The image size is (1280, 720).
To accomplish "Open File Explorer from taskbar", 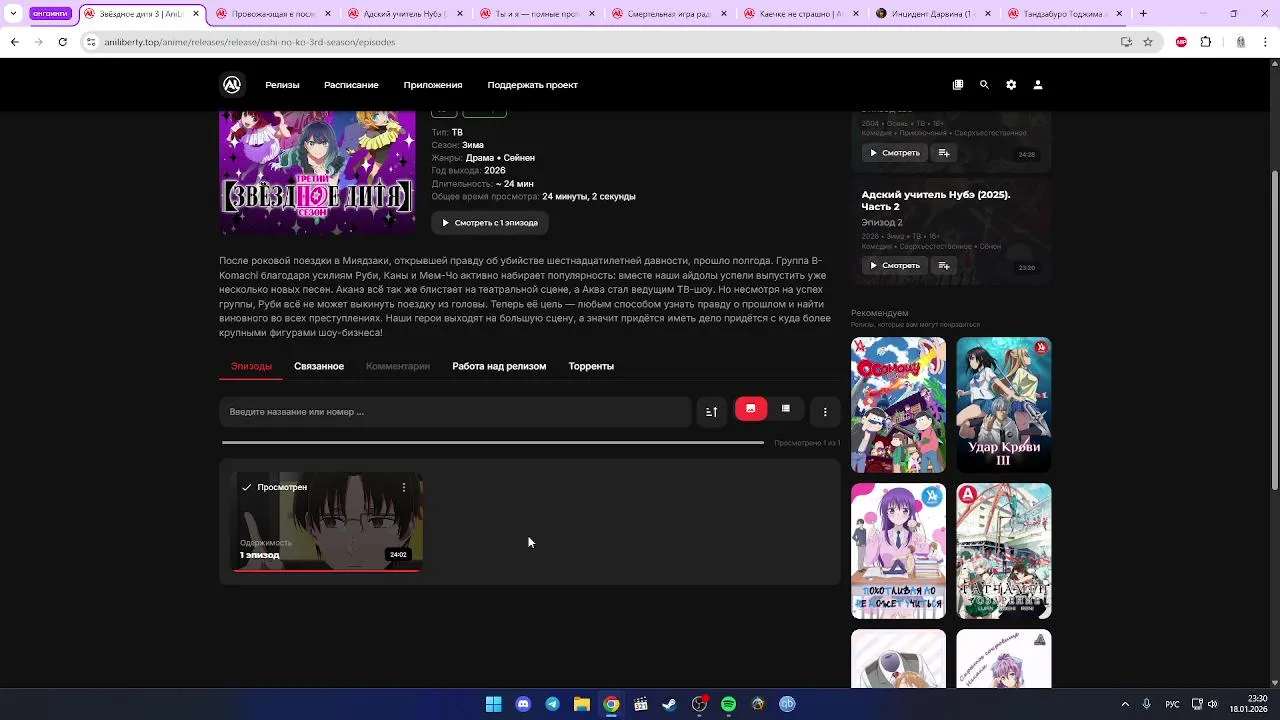I will pos(581,704).
